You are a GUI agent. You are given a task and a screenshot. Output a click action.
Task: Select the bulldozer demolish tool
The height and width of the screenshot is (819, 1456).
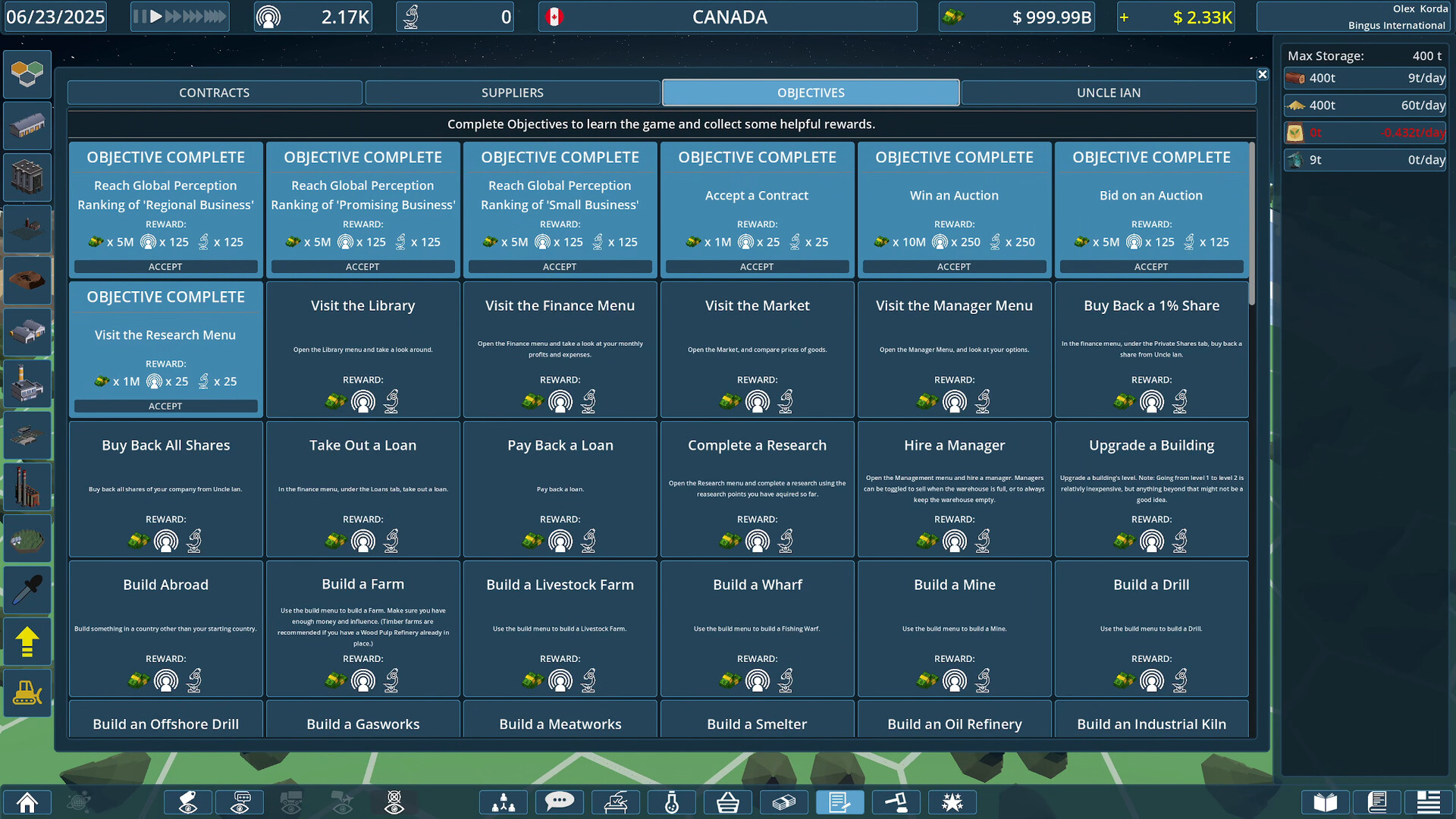[27, 692]
